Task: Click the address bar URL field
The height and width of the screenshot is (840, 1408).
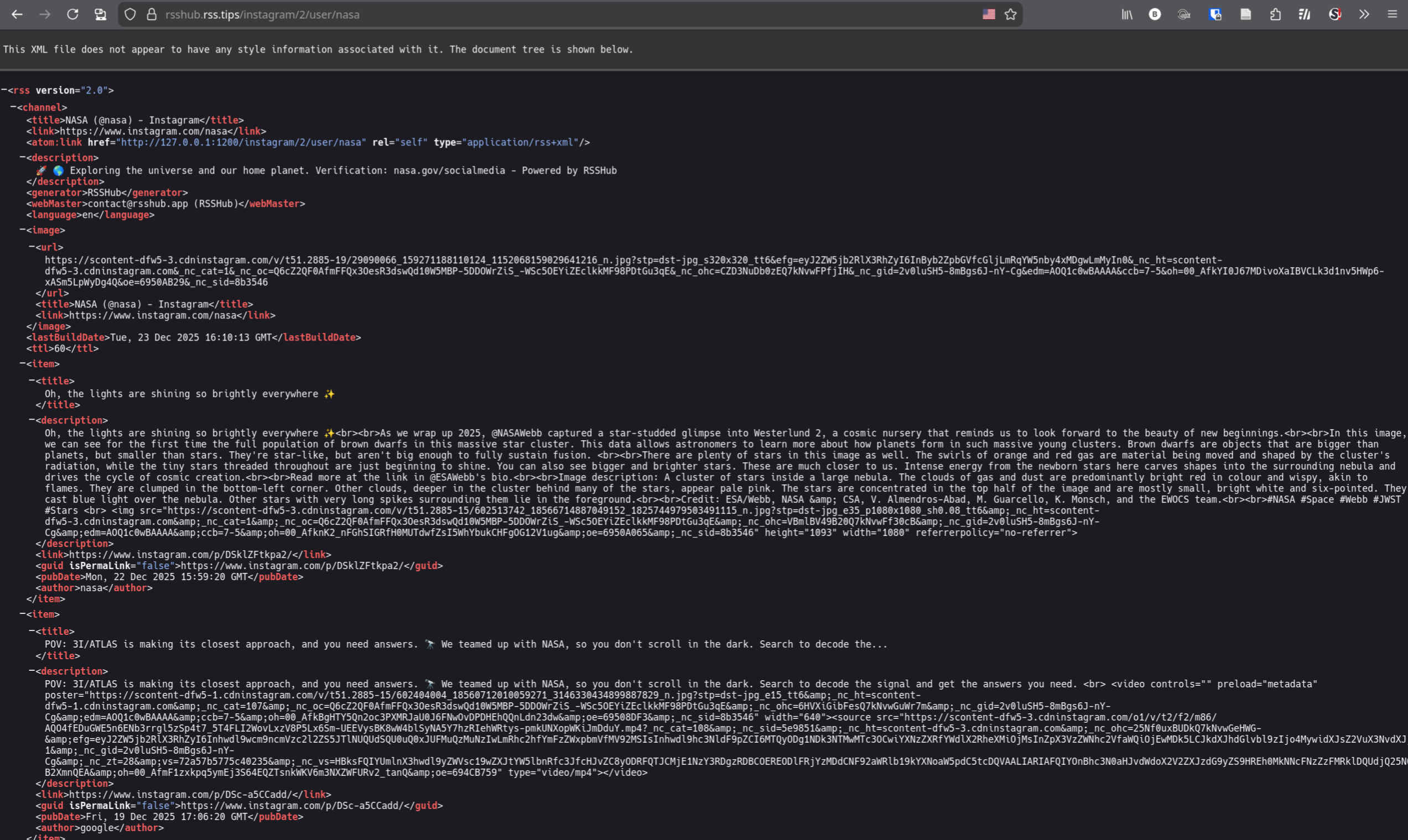Action: (510, 15)
